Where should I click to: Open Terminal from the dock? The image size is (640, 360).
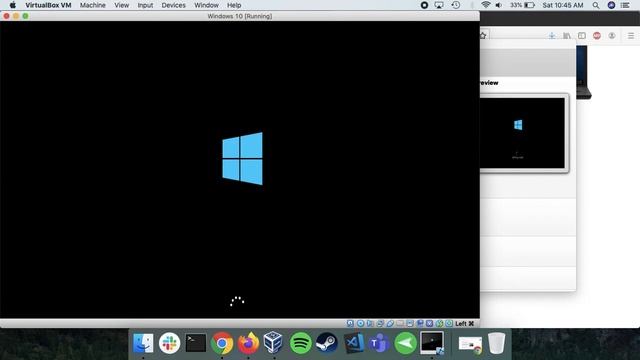(x=196, y=343)
